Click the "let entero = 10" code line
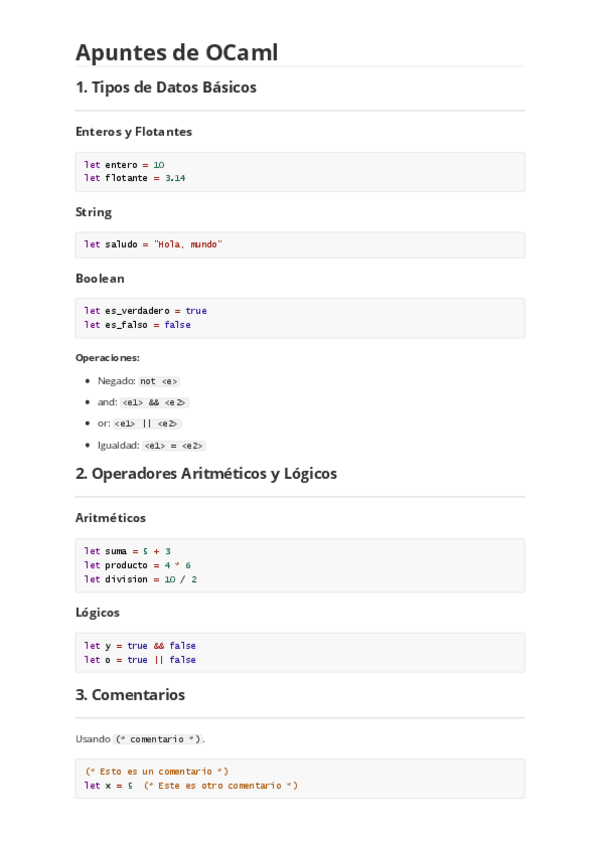Image resolution: width=600 pixels, height=848 pixels. tap(124, 164)
